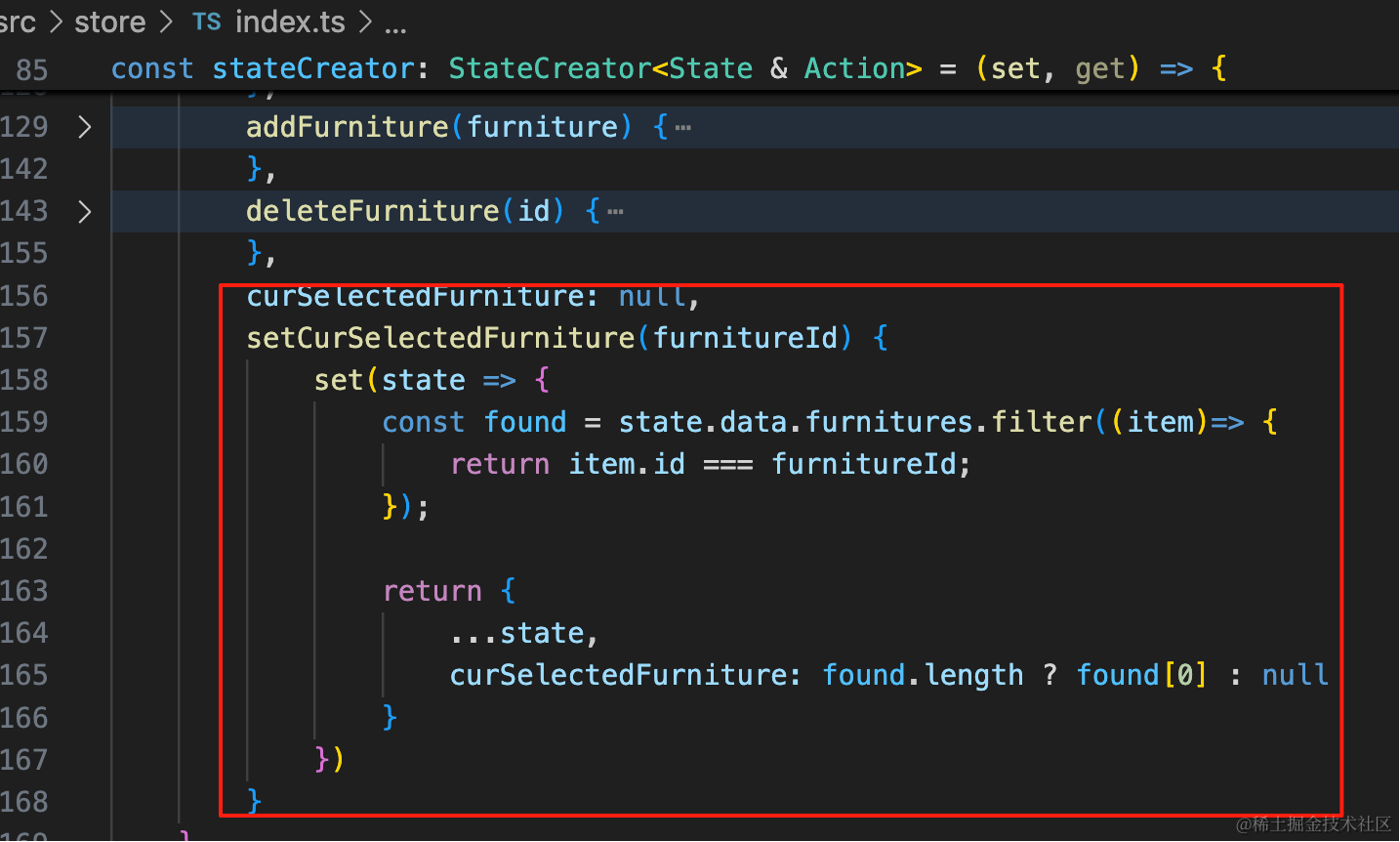The width and height of the screenshot is (1400, 842).
Task: Click the word filter on line 159
Action: click(x=1042, y=422)
